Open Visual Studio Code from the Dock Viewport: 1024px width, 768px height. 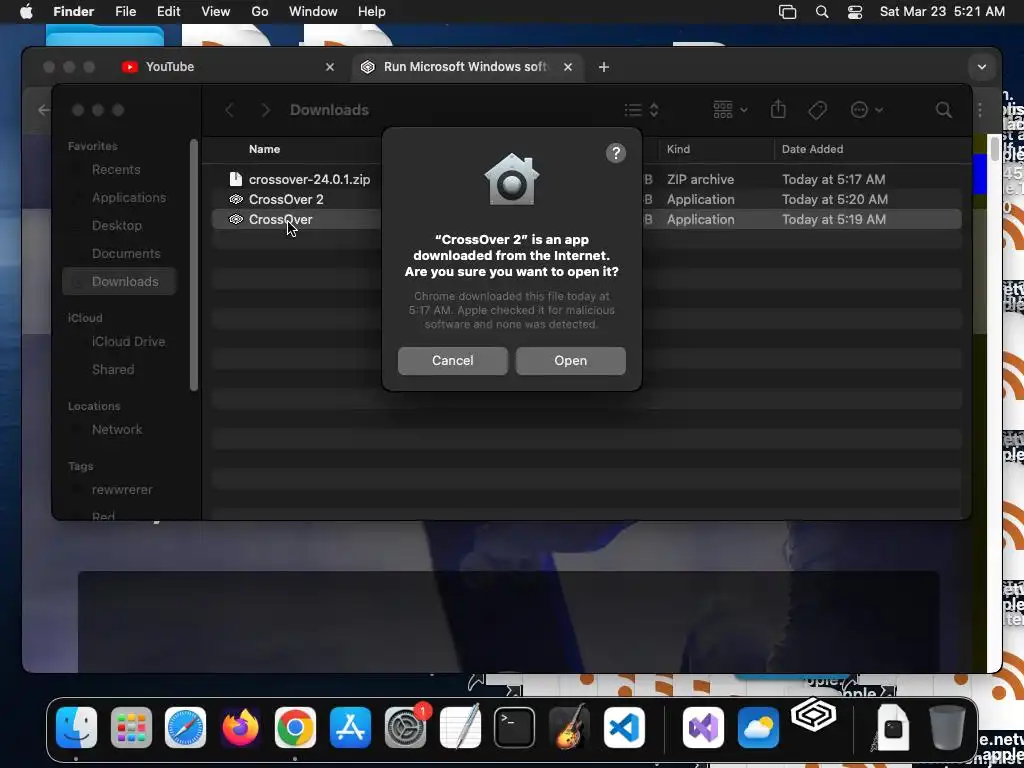click(x=624, y=727)
